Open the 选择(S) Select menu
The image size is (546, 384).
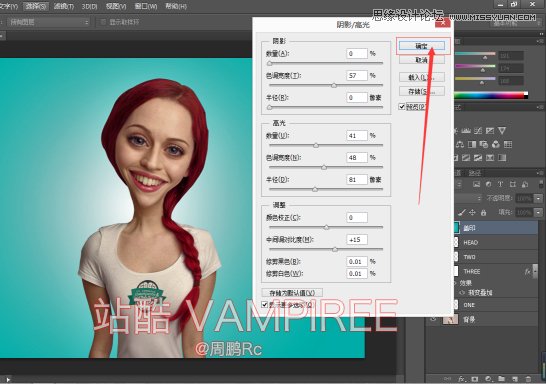tap(36, 6)
